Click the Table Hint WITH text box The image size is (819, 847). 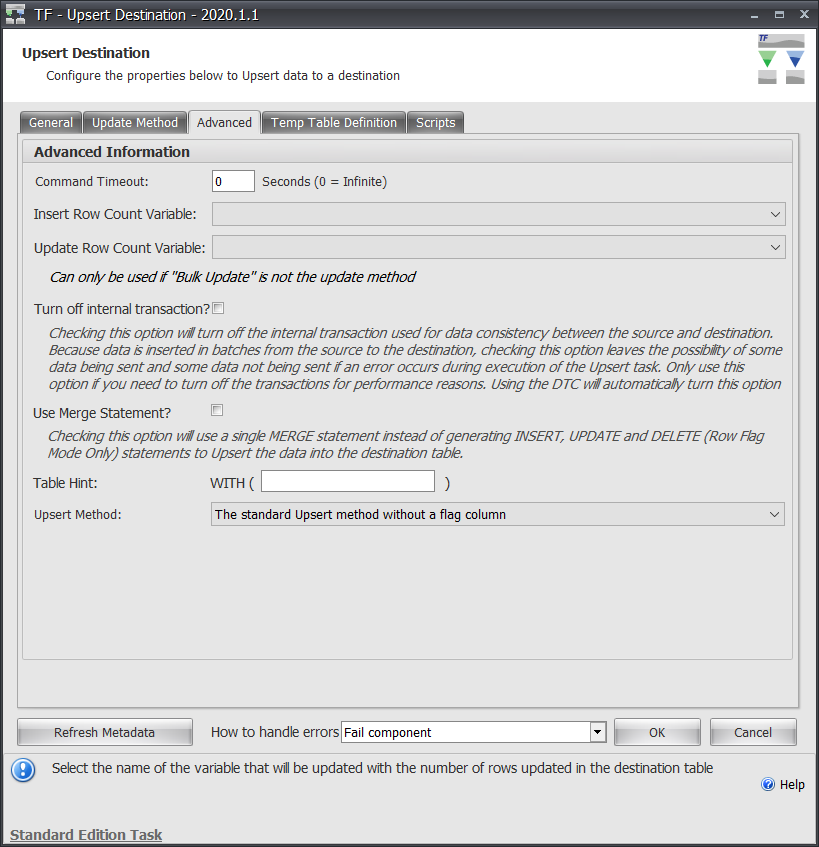[x=347, y=481]
